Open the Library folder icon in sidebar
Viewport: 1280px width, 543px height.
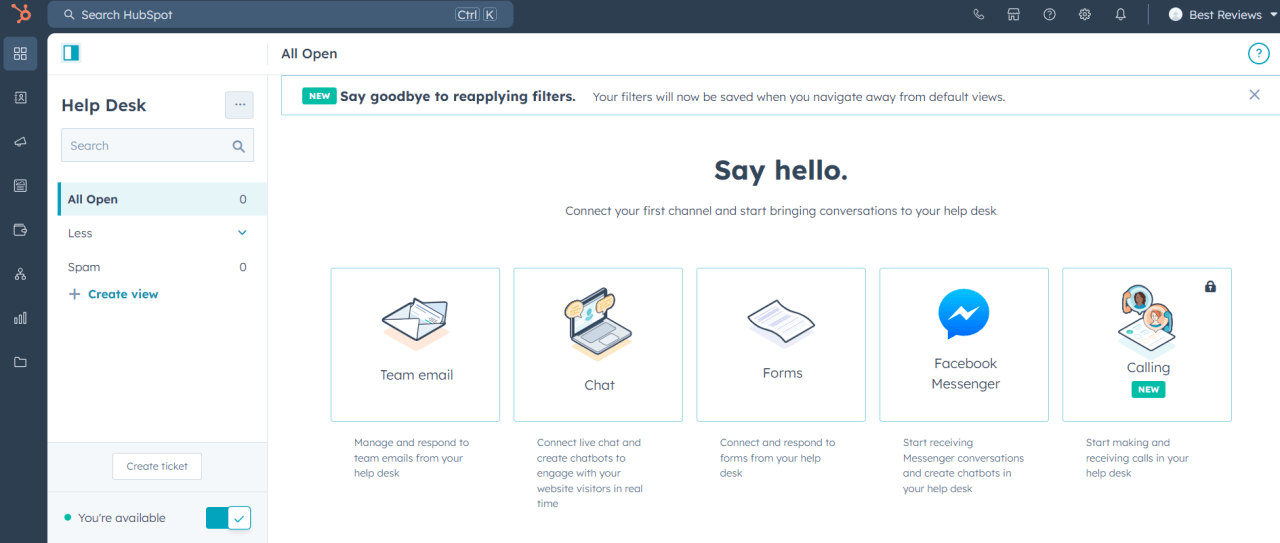pos(20,362)
